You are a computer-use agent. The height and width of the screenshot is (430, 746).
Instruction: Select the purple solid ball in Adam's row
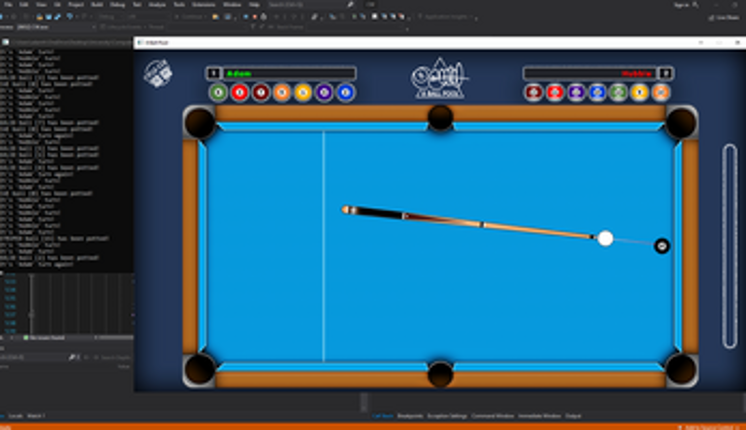click(324, 92)
